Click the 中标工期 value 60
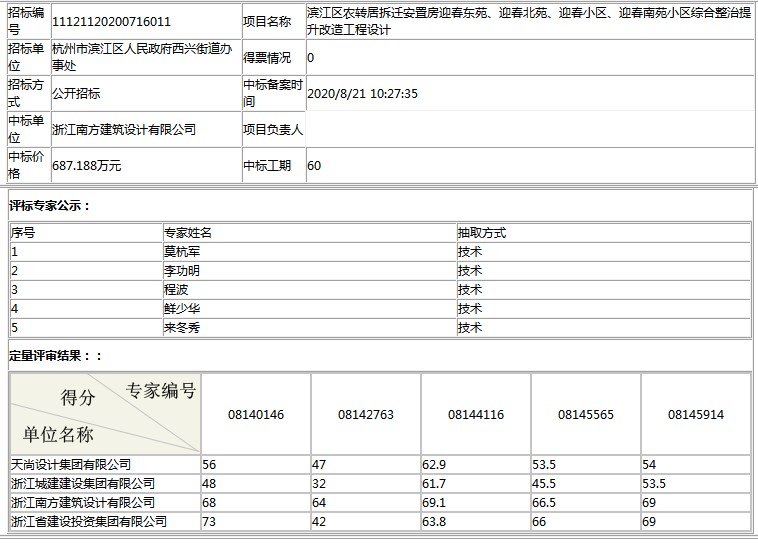The image size is (758, 545). point(314,165)
